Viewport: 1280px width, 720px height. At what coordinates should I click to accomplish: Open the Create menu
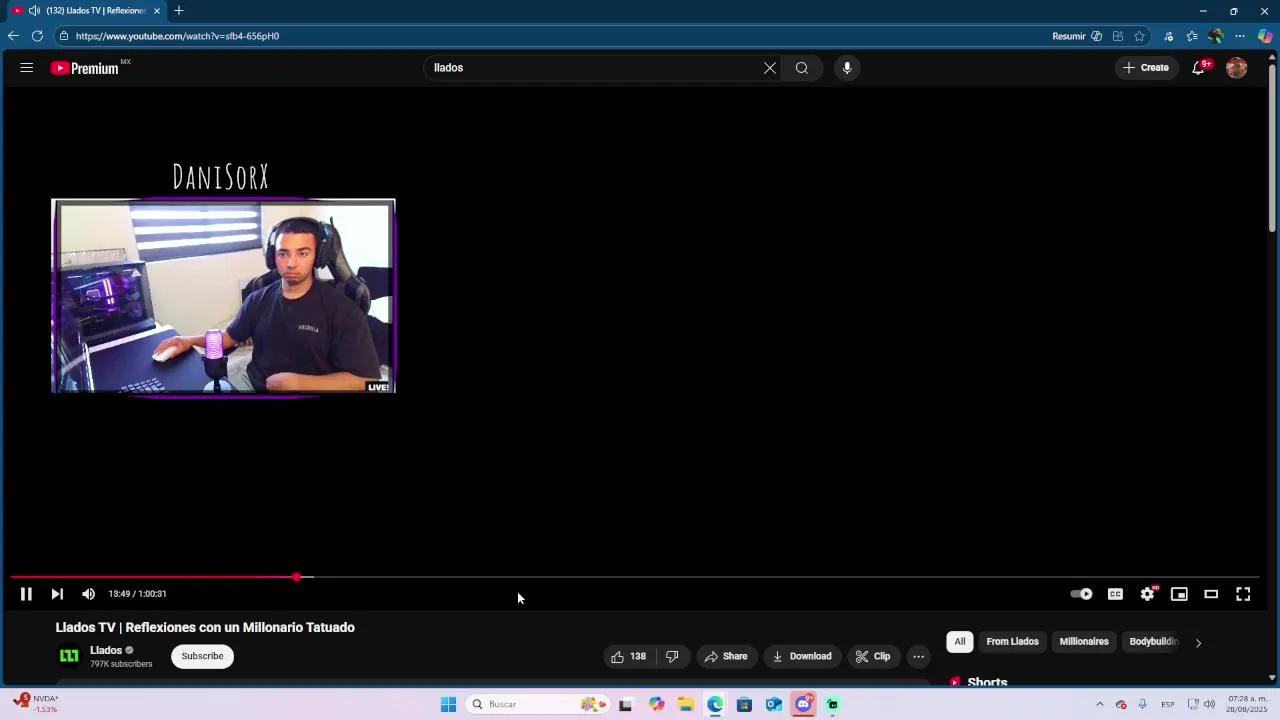1146,68
